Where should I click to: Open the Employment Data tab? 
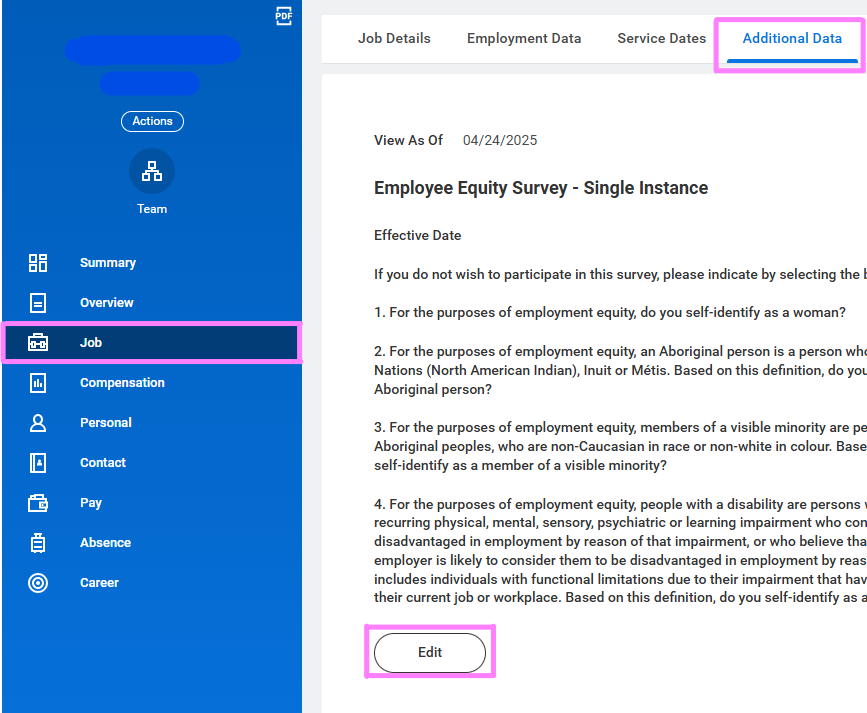coord(524,38)
